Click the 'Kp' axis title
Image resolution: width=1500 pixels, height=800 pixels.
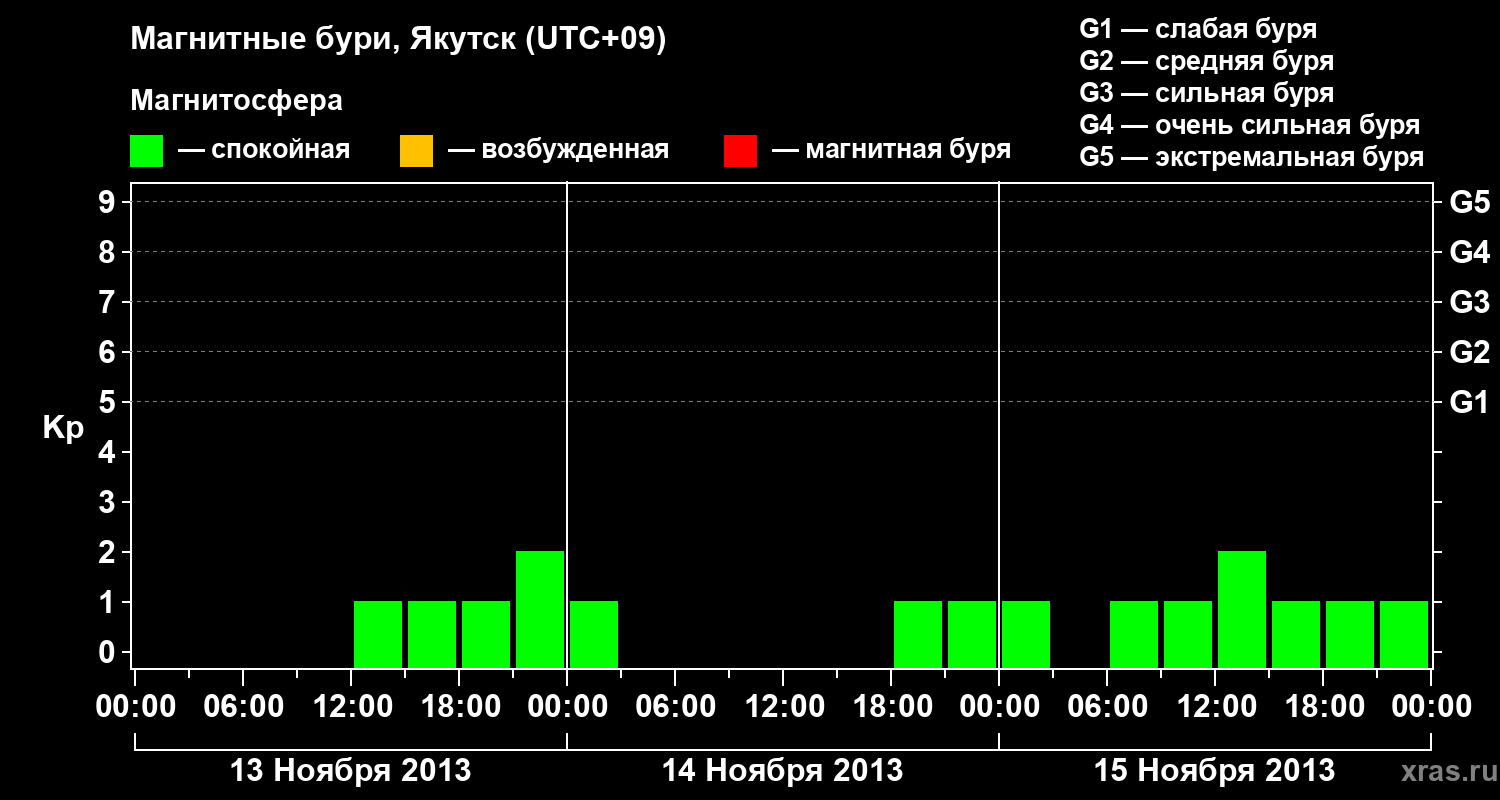pyautogui.click(x=63, y=428)
